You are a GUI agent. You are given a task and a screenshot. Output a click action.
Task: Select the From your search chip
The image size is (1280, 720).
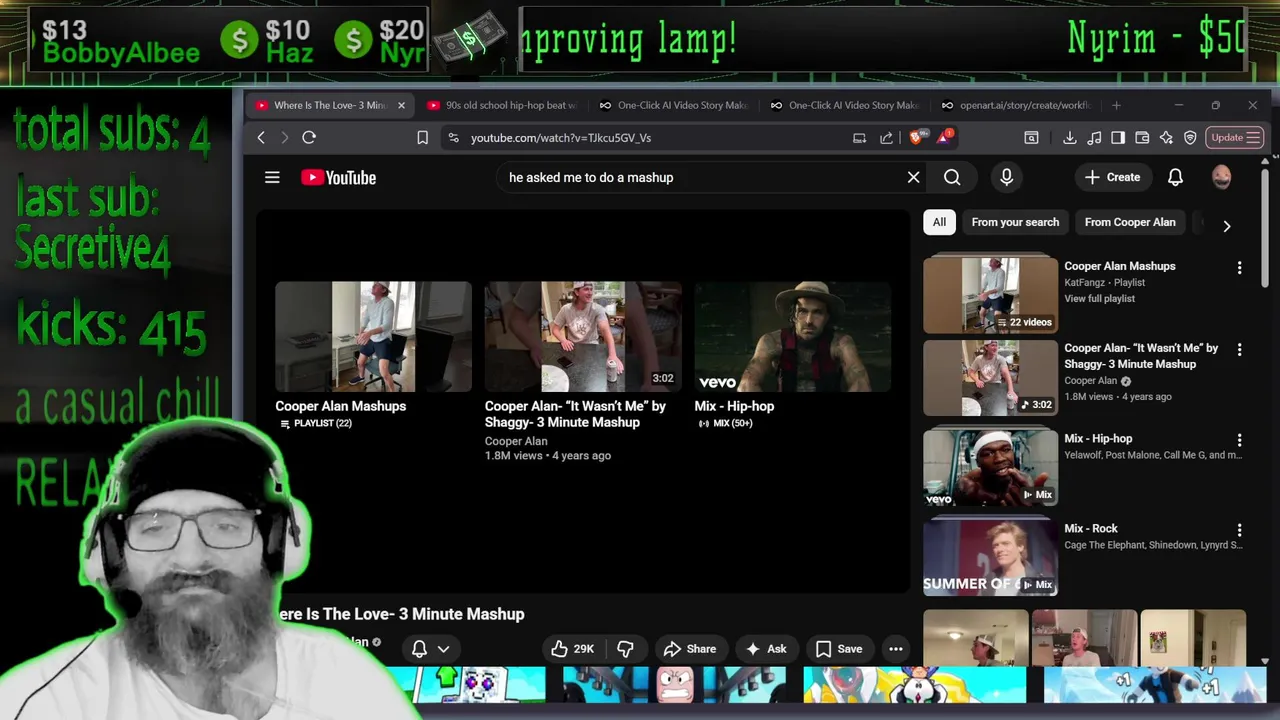(1015, 222)
